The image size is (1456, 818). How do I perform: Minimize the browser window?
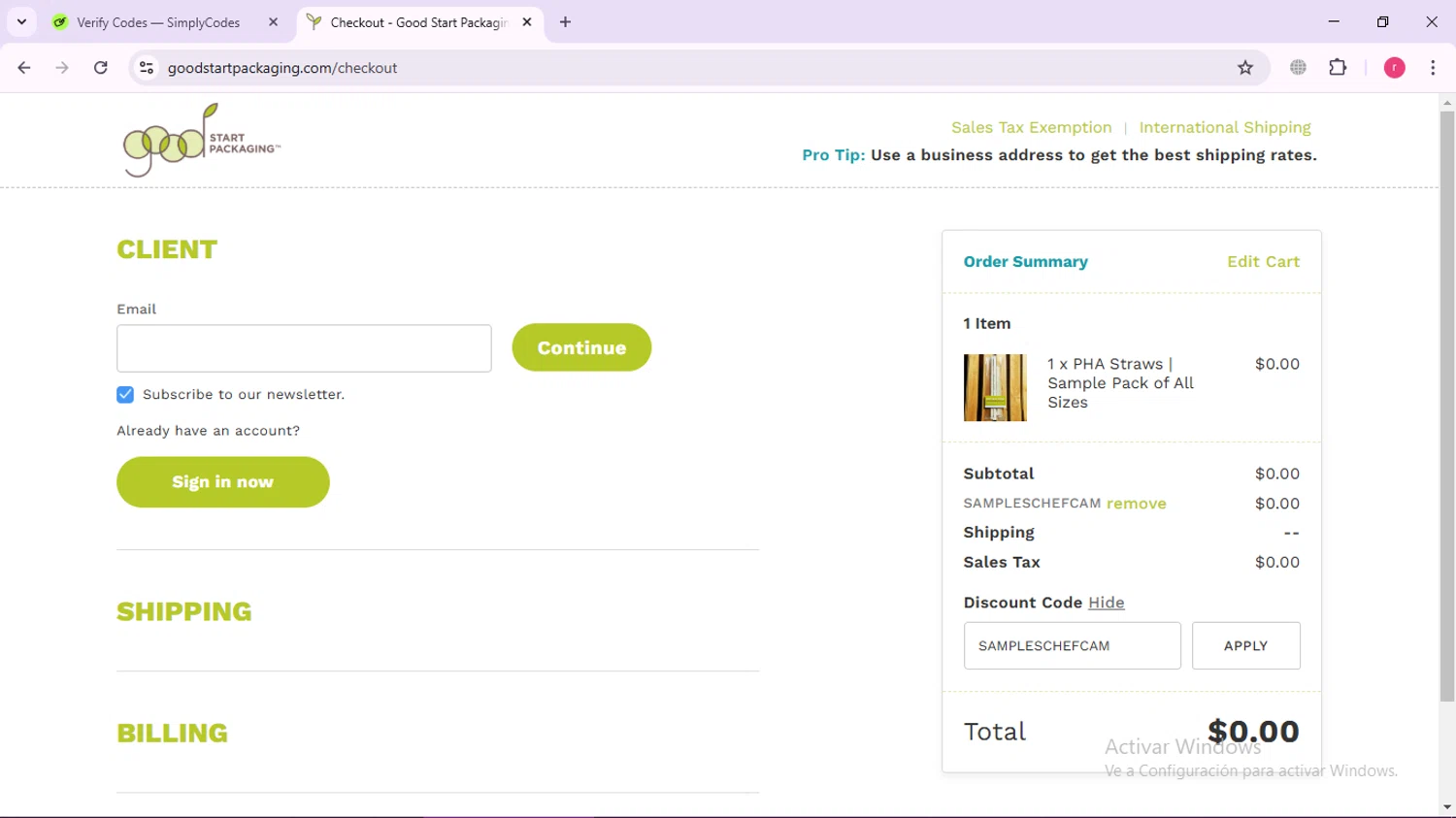pos(1334,21)
